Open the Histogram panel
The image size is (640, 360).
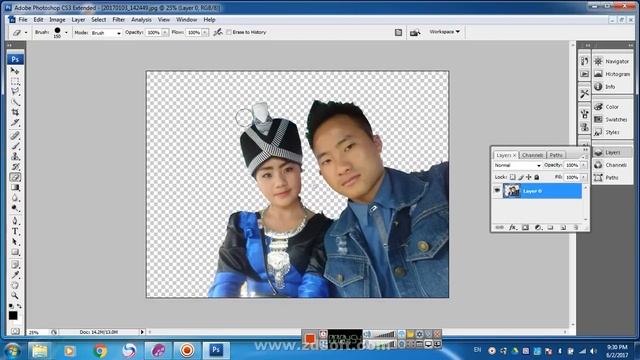[612, 74]
